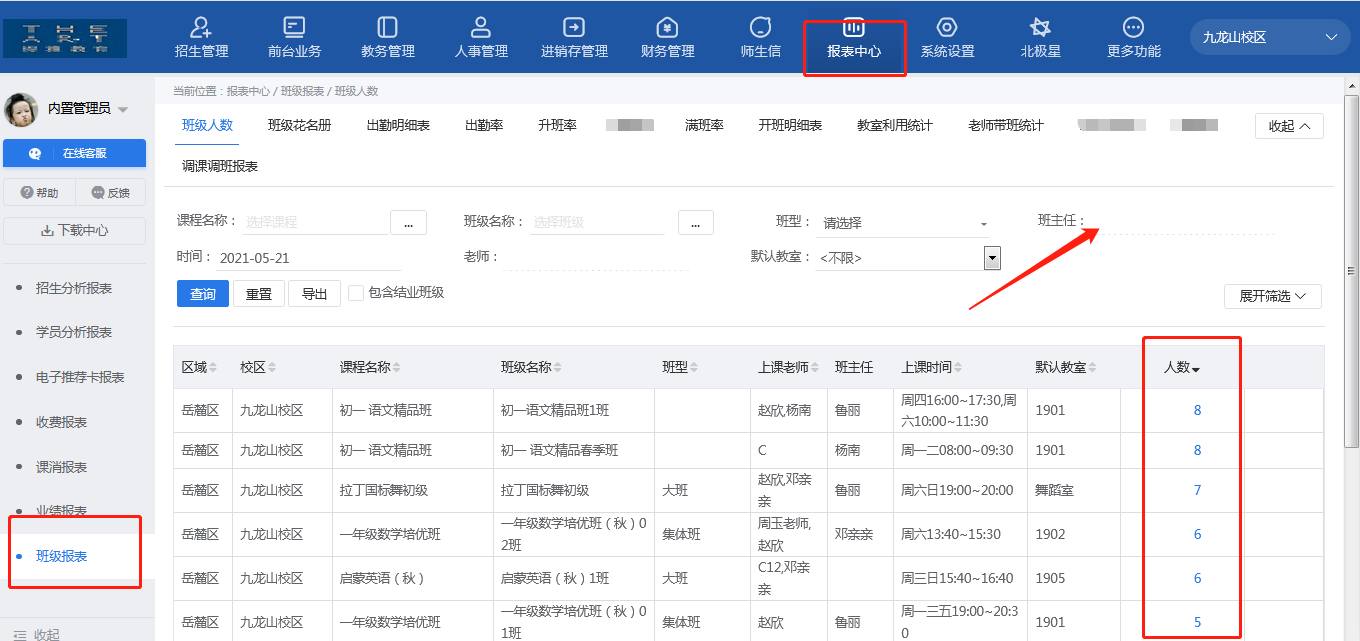Switch to 教室利用统计 tab
Viewport: 1360px width, 641px height.
895,125
